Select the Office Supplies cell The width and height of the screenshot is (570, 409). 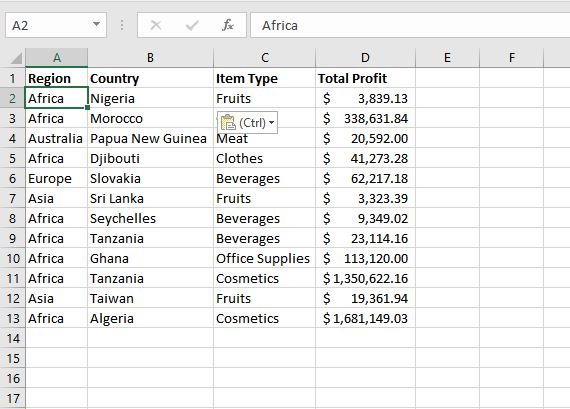pyautogui.click(x=264, y=258)
